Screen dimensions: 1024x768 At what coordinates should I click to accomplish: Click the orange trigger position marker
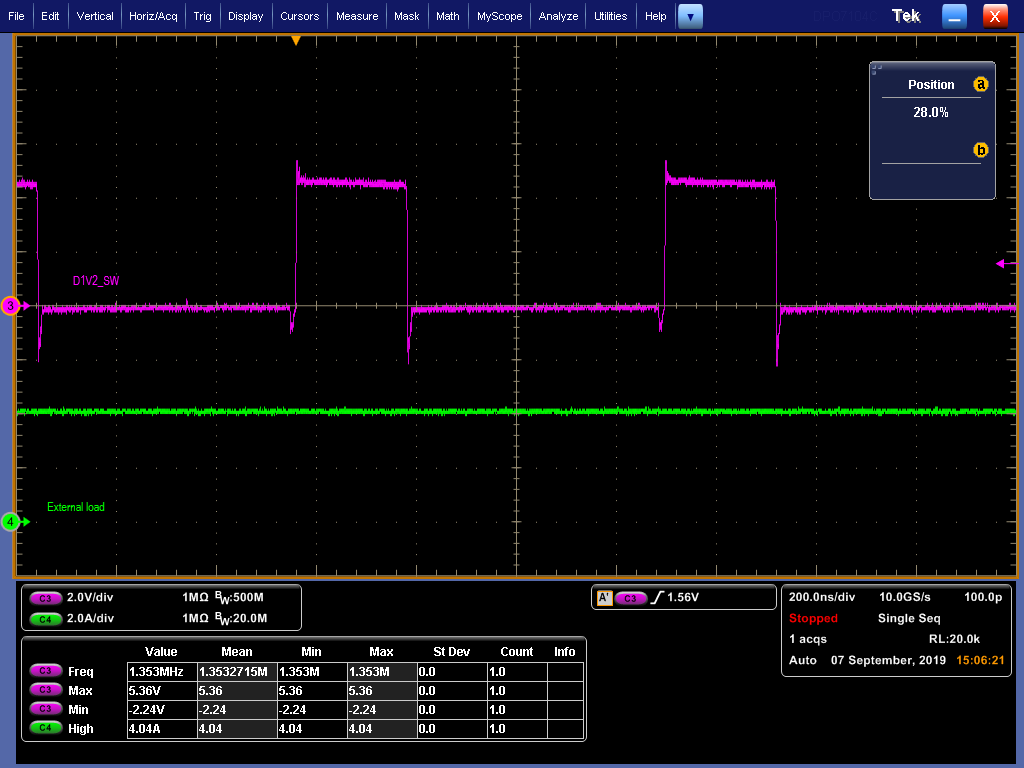coord(295,40)
